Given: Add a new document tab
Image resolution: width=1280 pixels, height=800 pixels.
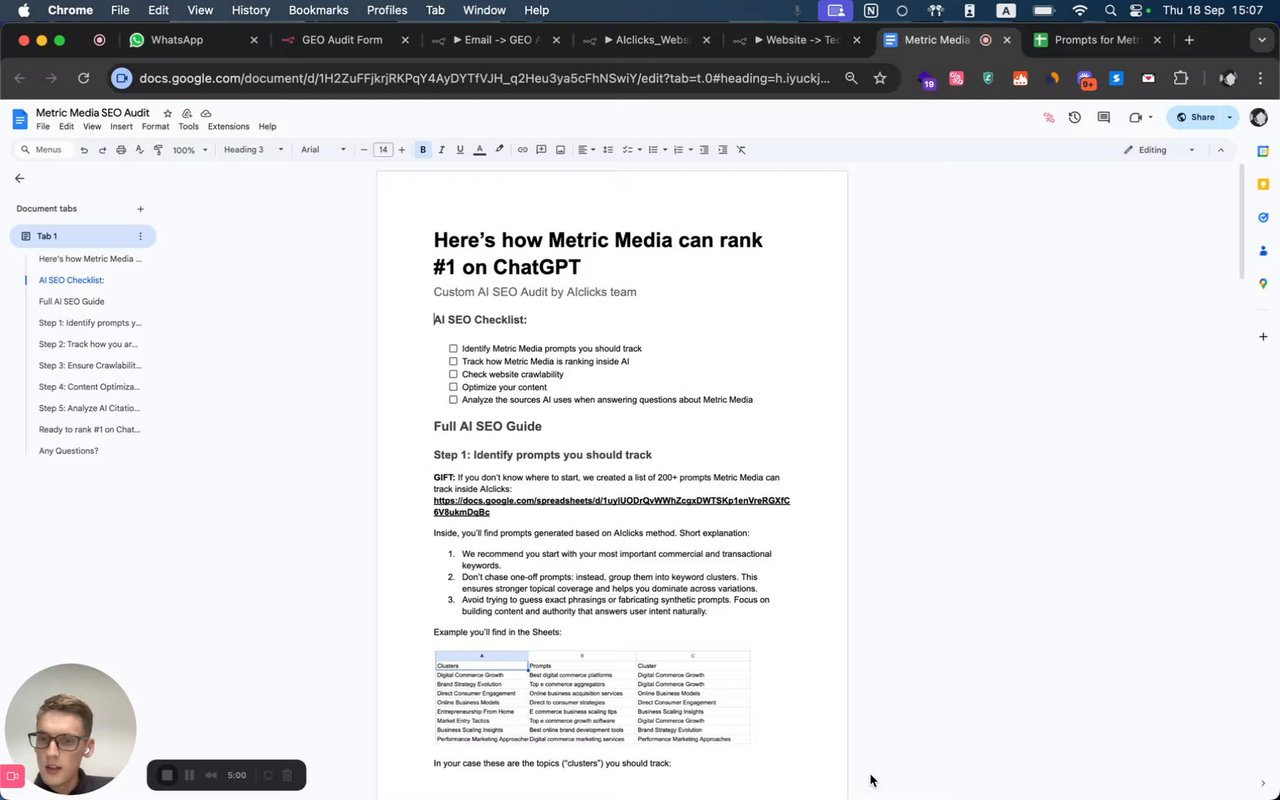Looking at the screenshot, I should (x=141, y=209).
